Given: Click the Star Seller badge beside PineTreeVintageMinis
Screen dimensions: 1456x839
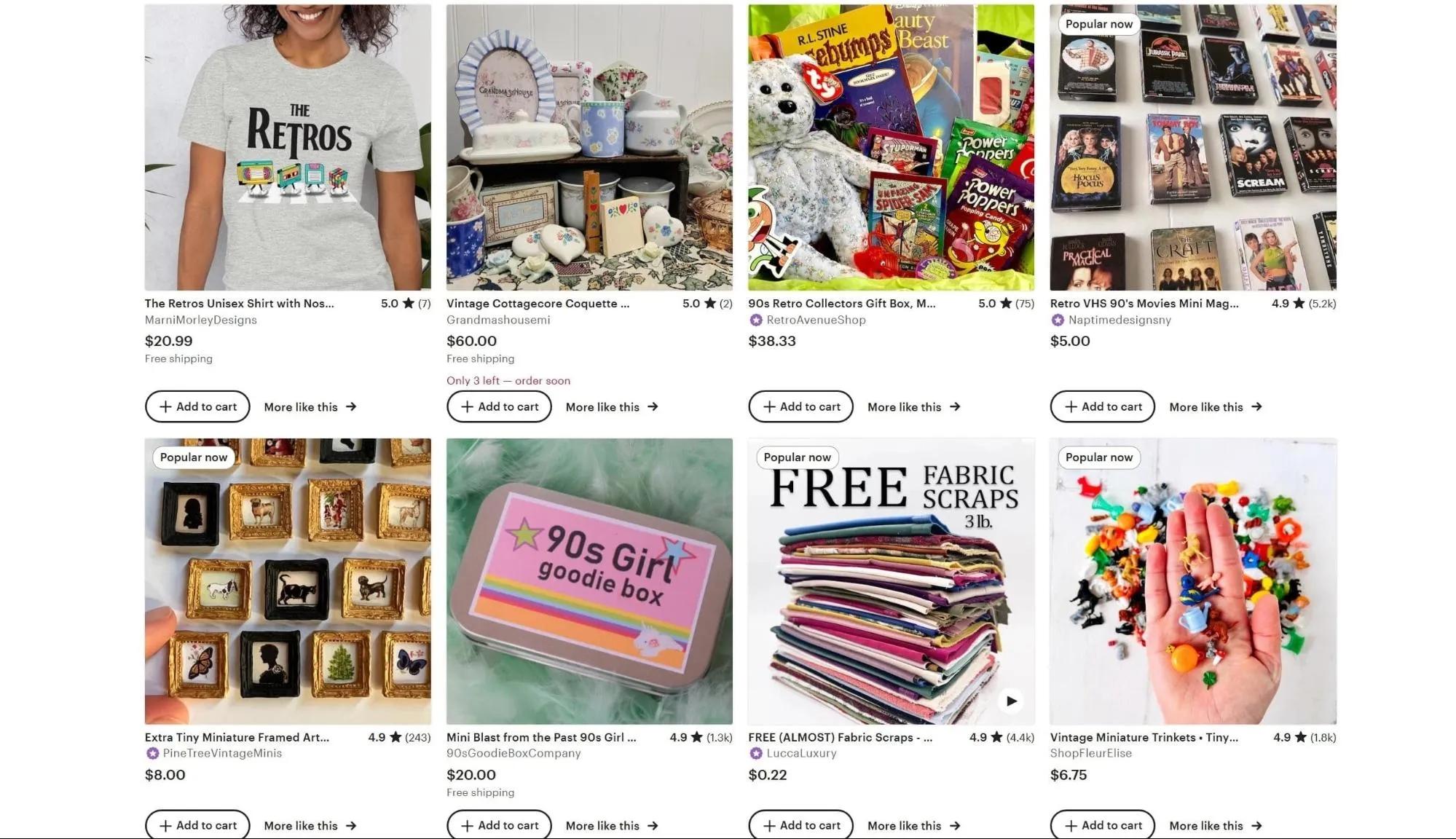Looking at the screenshot, I should point(152,753).
